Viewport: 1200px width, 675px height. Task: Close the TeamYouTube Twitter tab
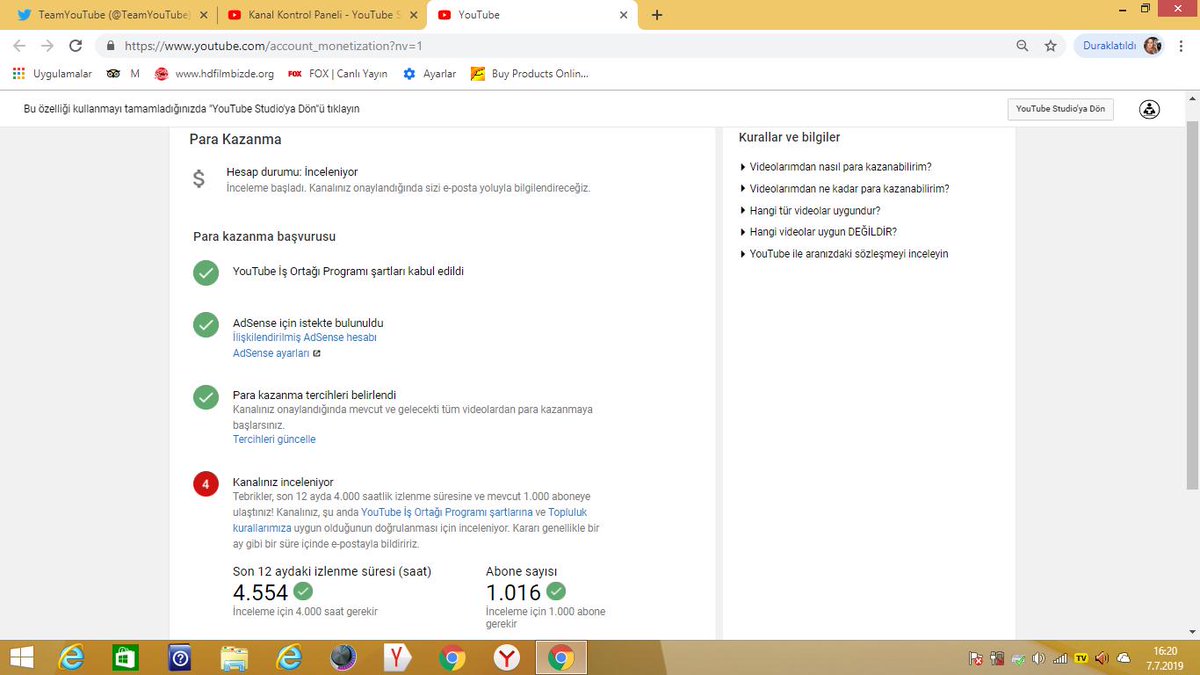[x=205, y=15]
